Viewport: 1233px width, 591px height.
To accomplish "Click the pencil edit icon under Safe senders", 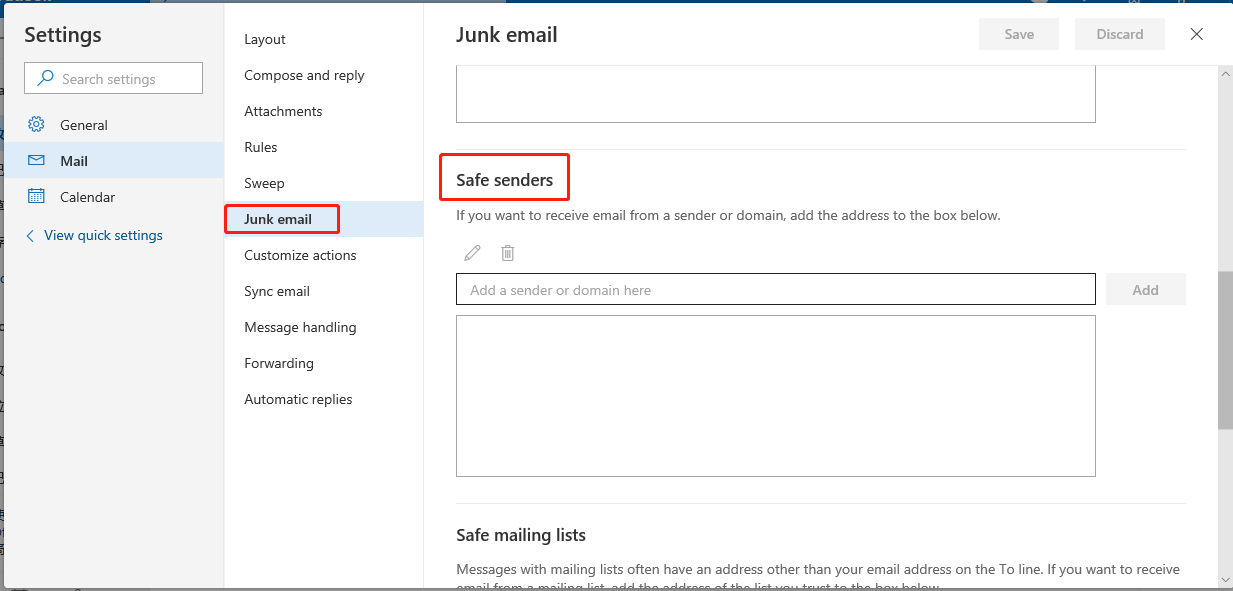I will click(x=472, y=253).
